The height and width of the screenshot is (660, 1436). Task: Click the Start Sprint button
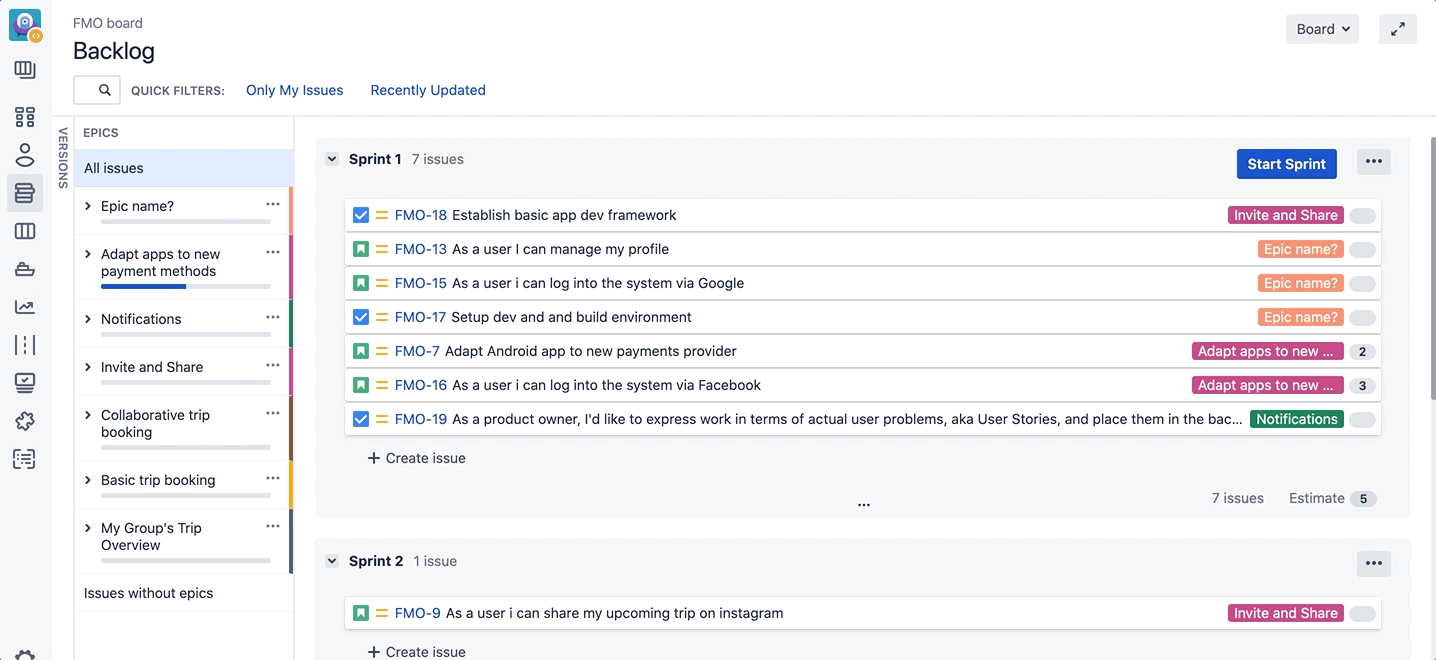[x=1286, y=164]
